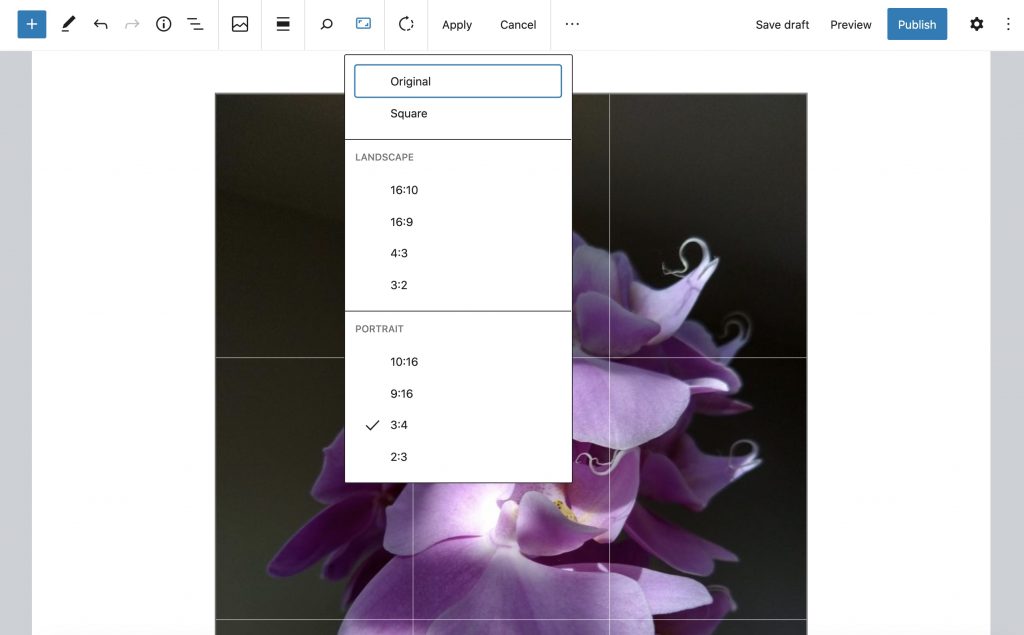Screen dimensions: 1024x635
Task: Select the edit pencil tools icon
Action: [68, 24]
